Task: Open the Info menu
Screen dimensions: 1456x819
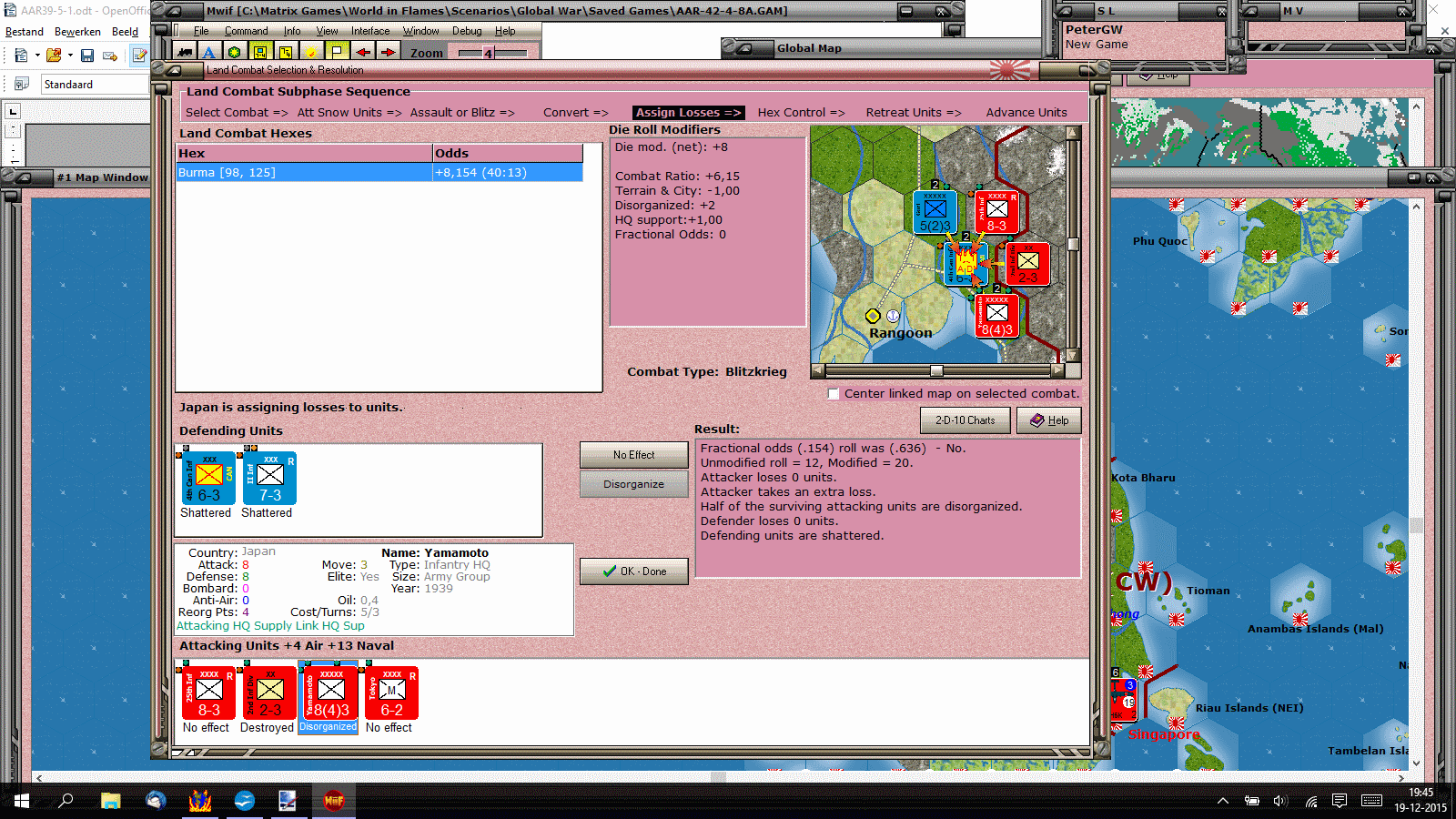Action: 291,31
